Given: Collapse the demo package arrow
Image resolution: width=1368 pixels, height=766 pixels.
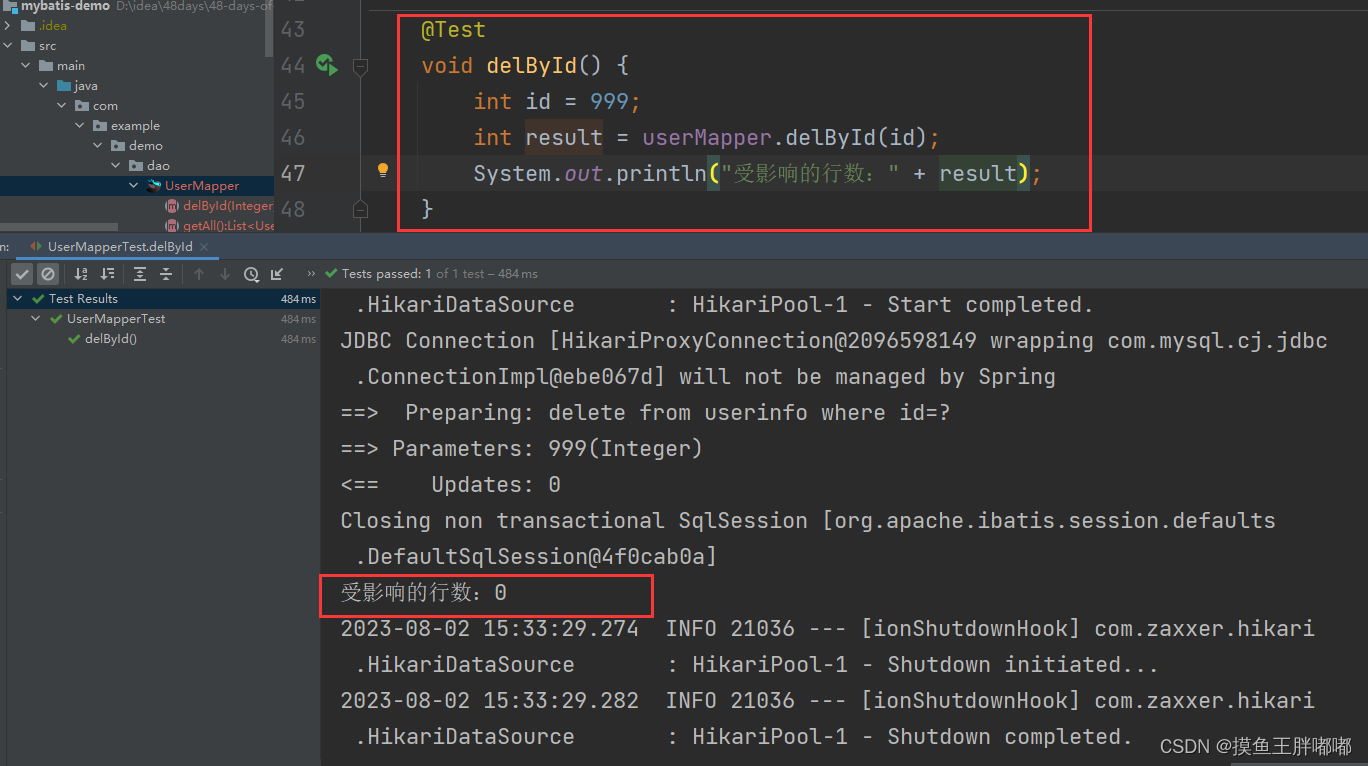Looking at the screenshot, I should (98, 146).
